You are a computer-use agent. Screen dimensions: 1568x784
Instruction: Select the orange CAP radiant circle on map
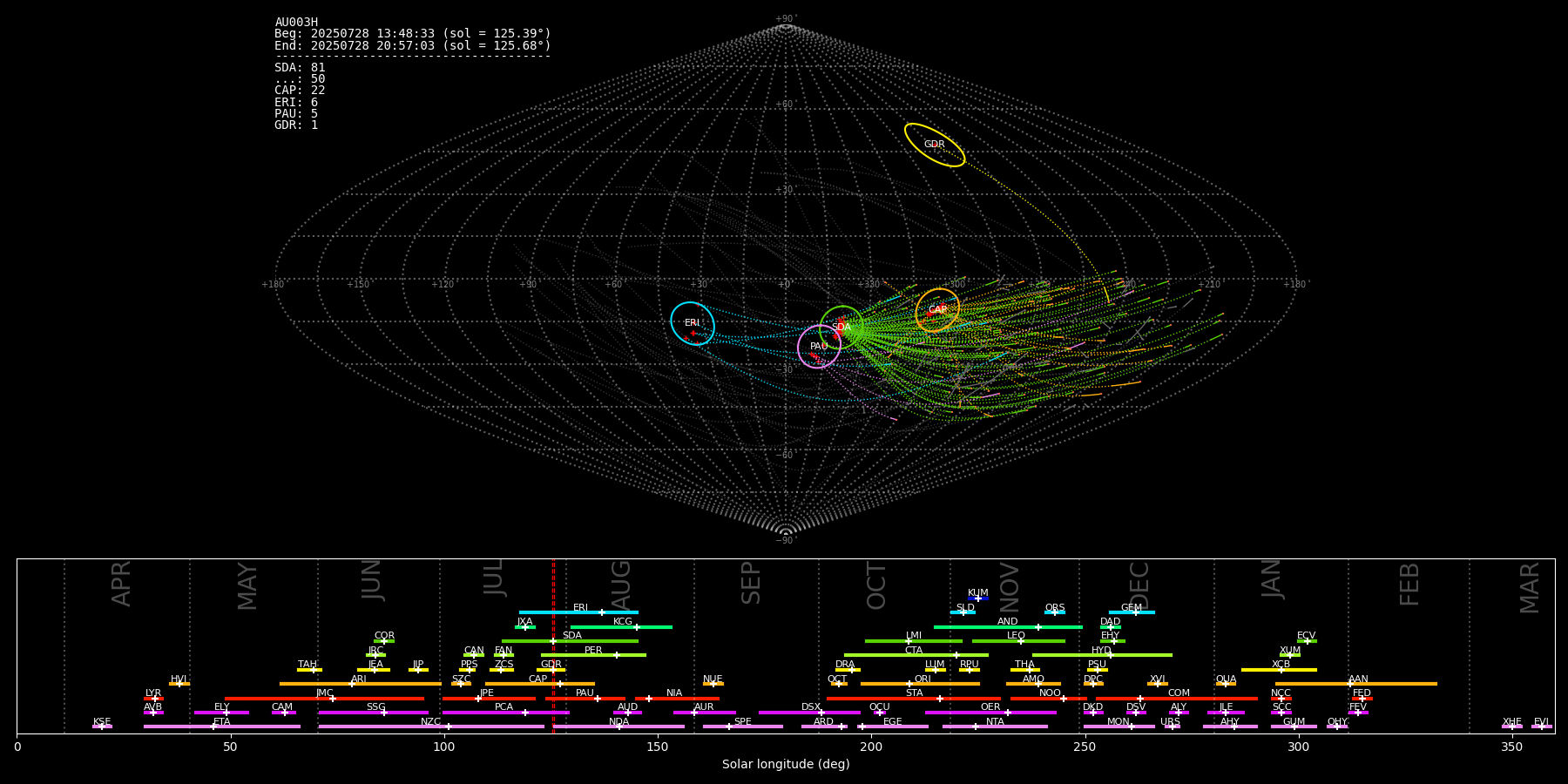point(937,310)
